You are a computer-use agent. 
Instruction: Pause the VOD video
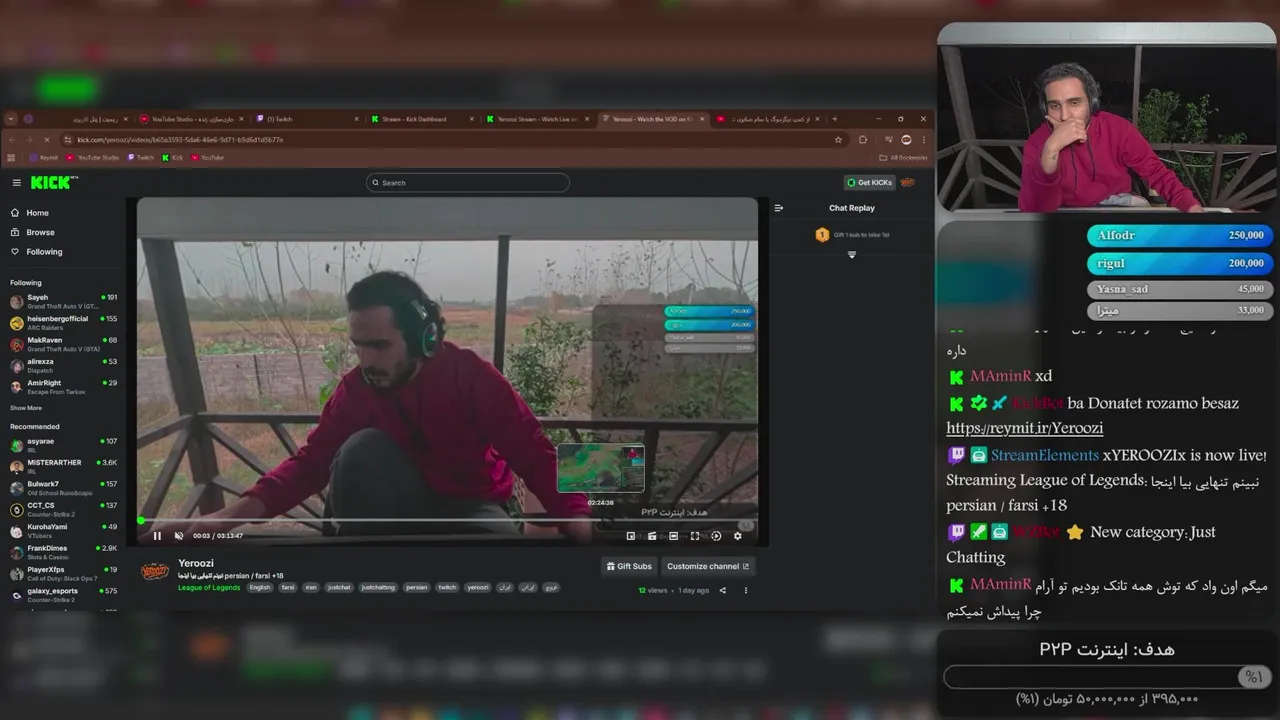pyautogui.click(x=157, y=536)
